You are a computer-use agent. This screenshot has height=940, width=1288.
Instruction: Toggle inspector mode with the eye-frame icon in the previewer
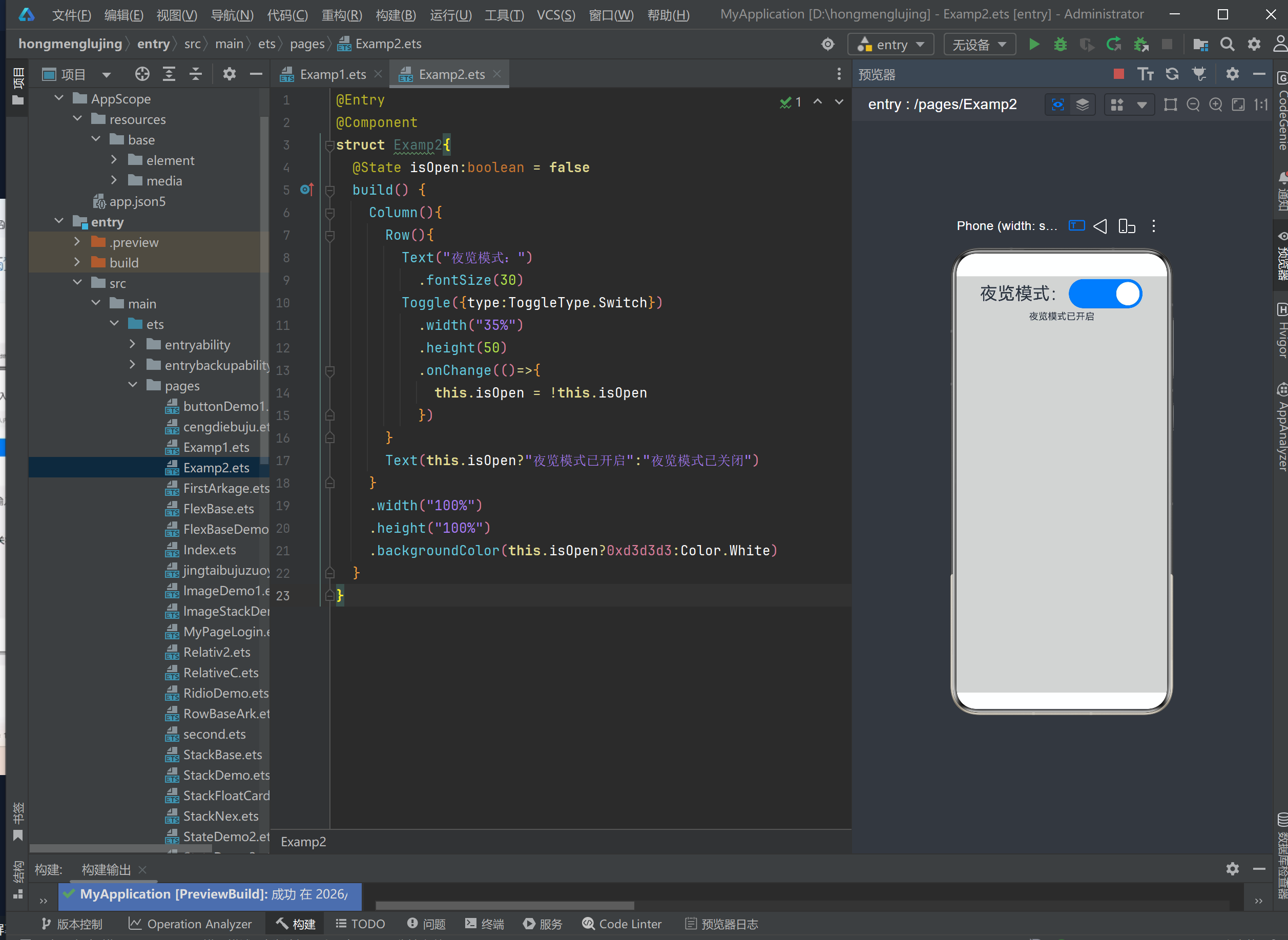pos(1057,105)
